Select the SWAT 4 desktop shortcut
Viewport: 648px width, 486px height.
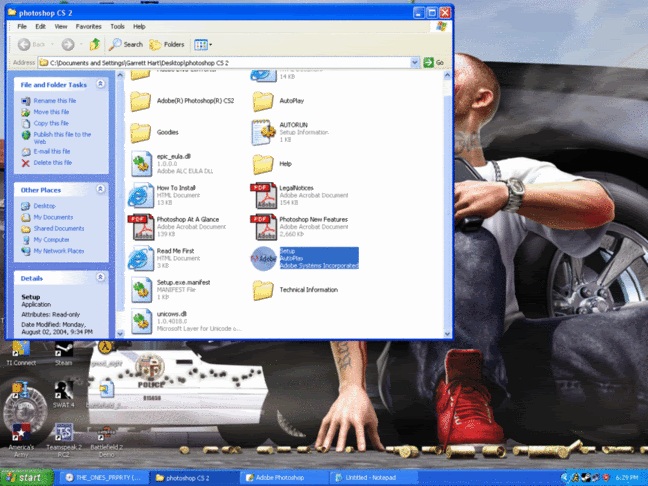[x=64, y=395]
